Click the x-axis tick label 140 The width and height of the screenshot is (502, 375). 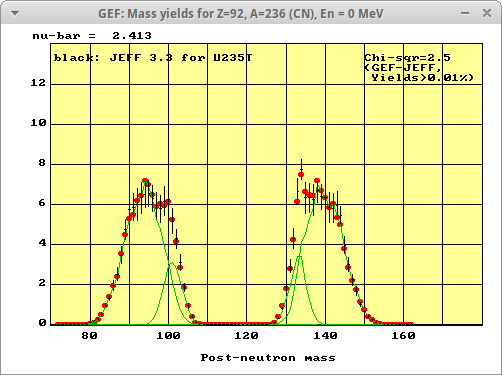[x=325, y=335]
